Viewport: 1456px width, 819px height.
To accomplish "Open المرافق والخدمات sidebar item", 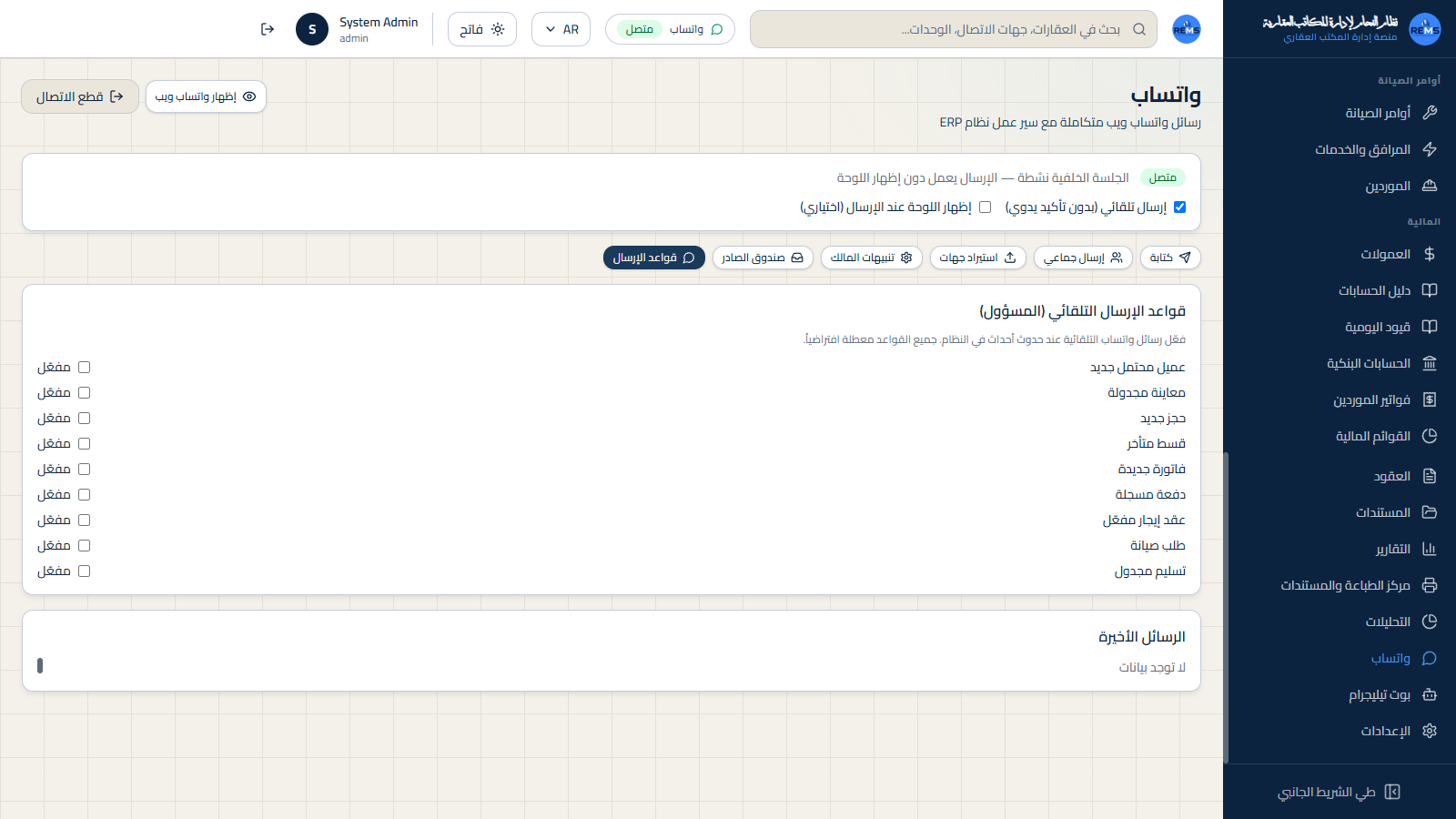I will 1340,149.
